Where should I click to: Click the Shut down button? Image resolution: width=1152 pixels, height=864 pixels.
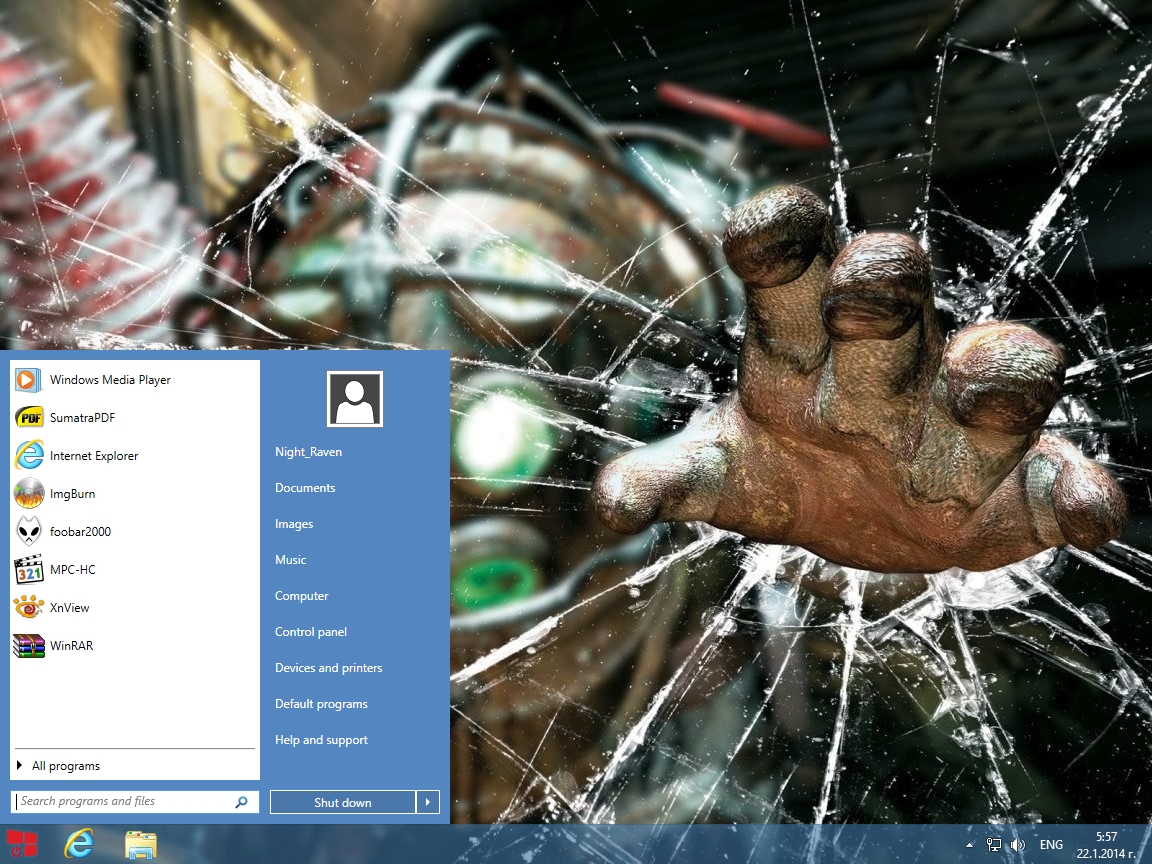[x=343, y=802]
